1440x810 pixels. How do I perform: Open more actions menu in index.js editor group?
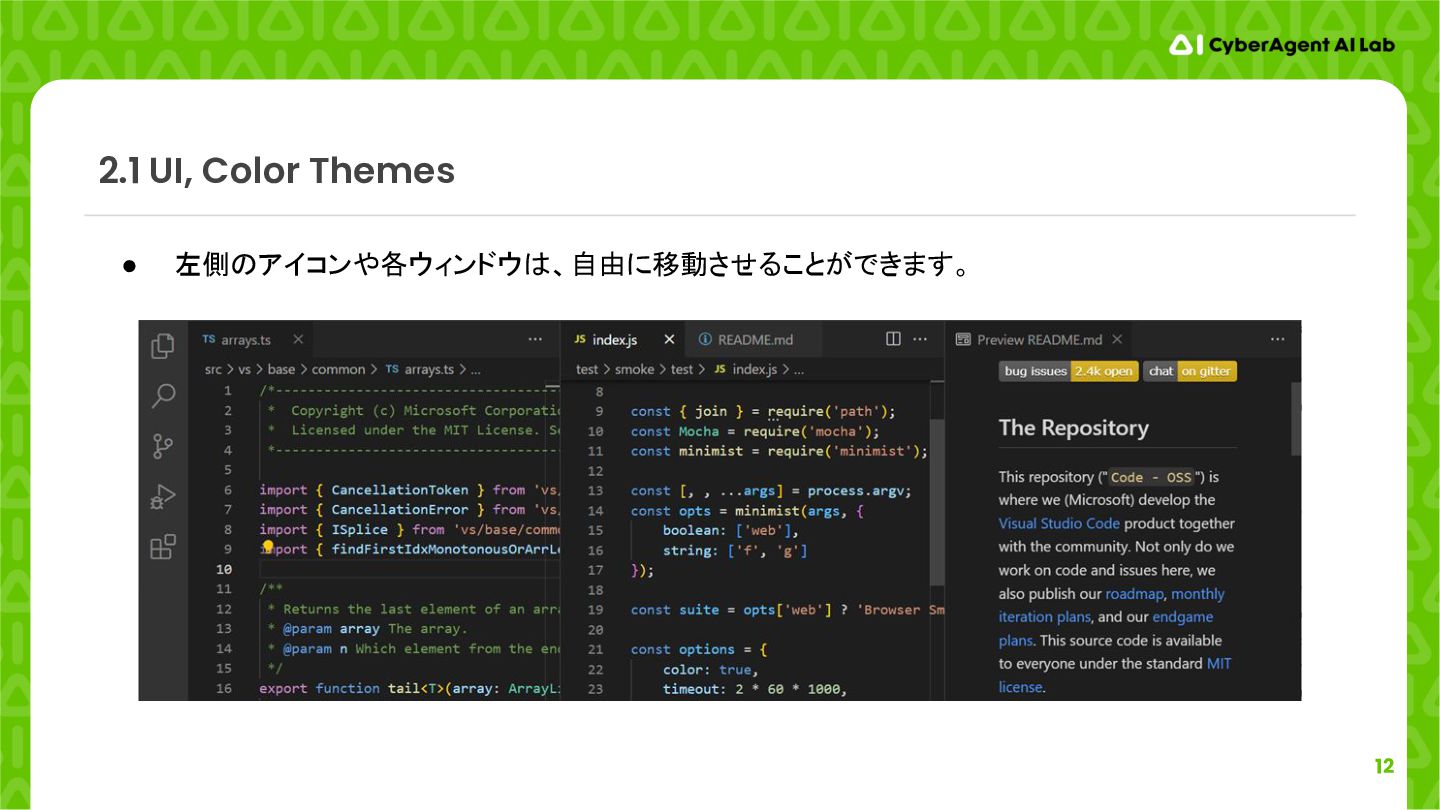coord(920,340)
